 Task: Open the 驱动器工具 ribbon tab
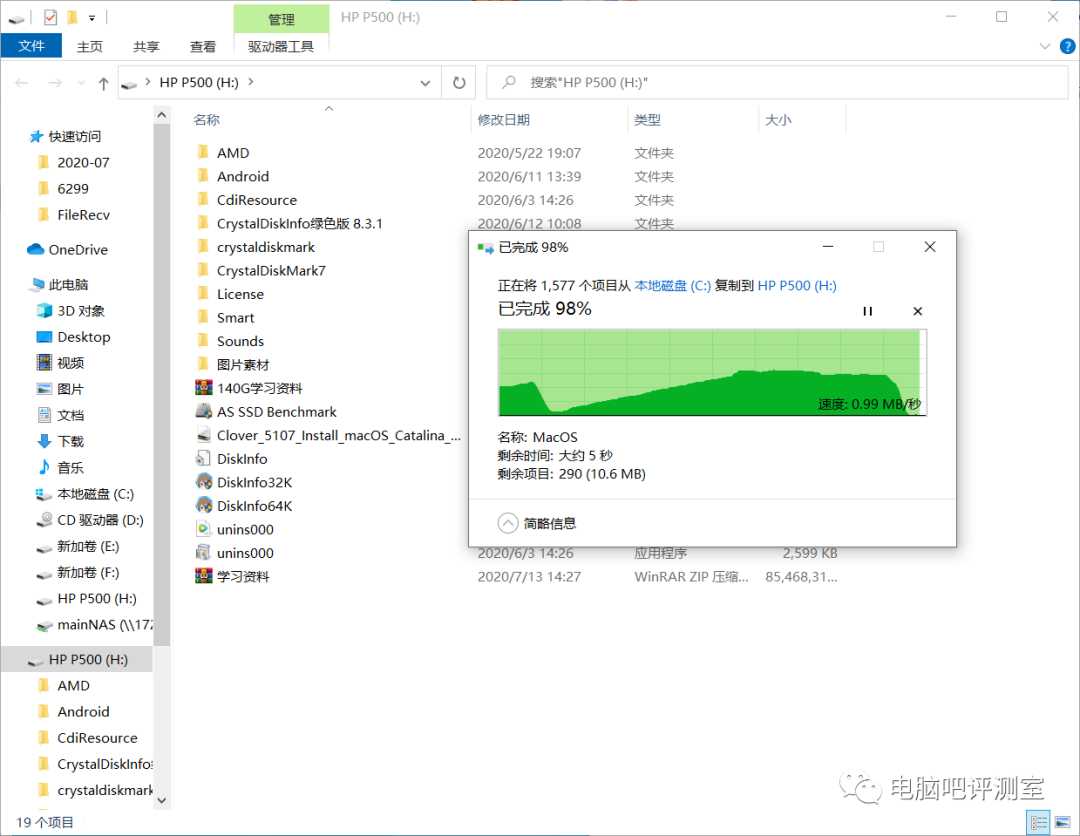click(x=281, y=46)
